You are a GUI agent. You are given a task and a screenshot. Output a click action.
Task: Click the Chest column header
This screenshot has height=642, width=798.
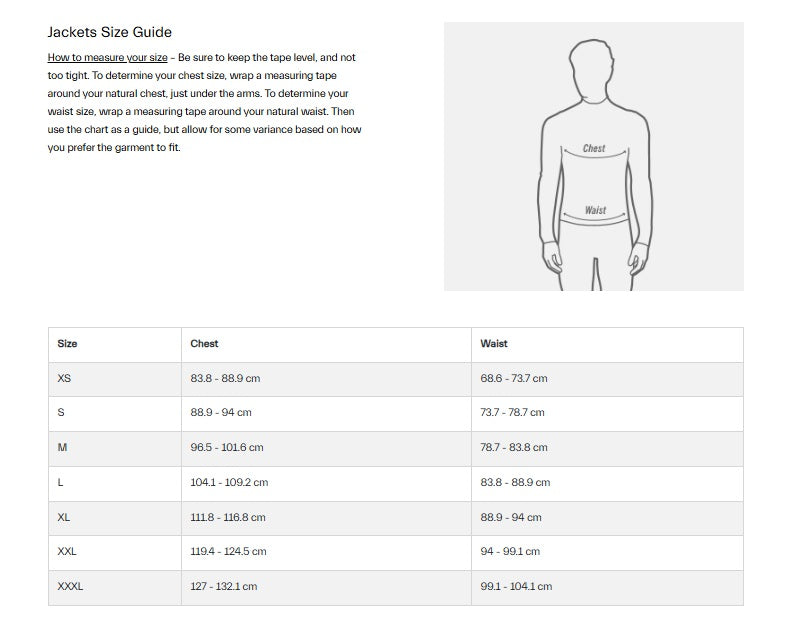tap(204, 344)
